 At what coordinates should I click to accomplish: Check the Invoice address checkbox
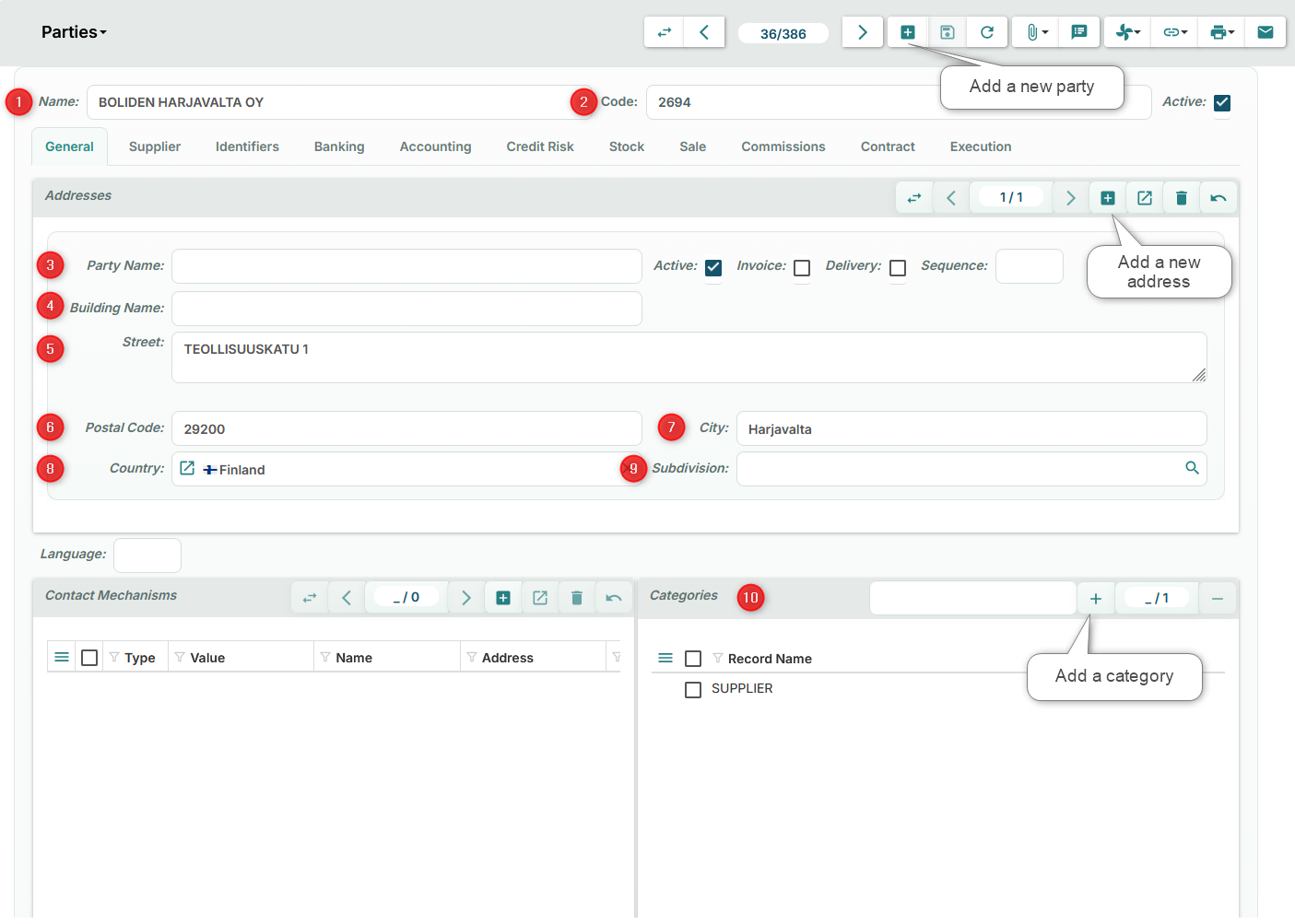point(802,268)
